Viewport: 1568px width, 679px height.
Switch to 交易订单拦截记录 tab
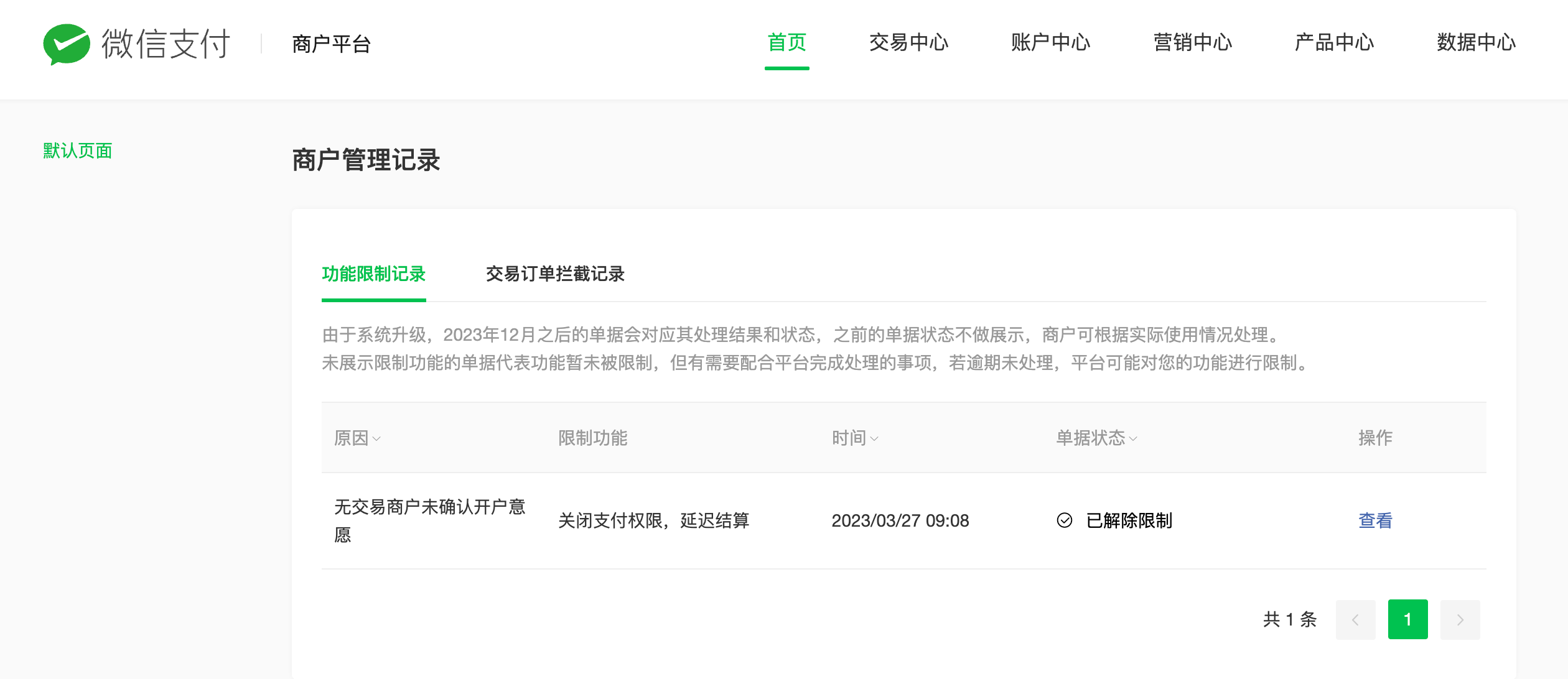(555, 274)
